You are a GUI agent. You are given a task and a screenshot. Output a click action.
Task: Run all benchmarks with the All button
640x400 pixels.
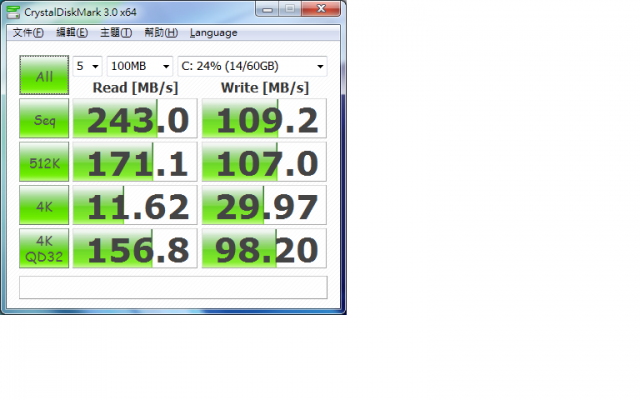[44, 76]
